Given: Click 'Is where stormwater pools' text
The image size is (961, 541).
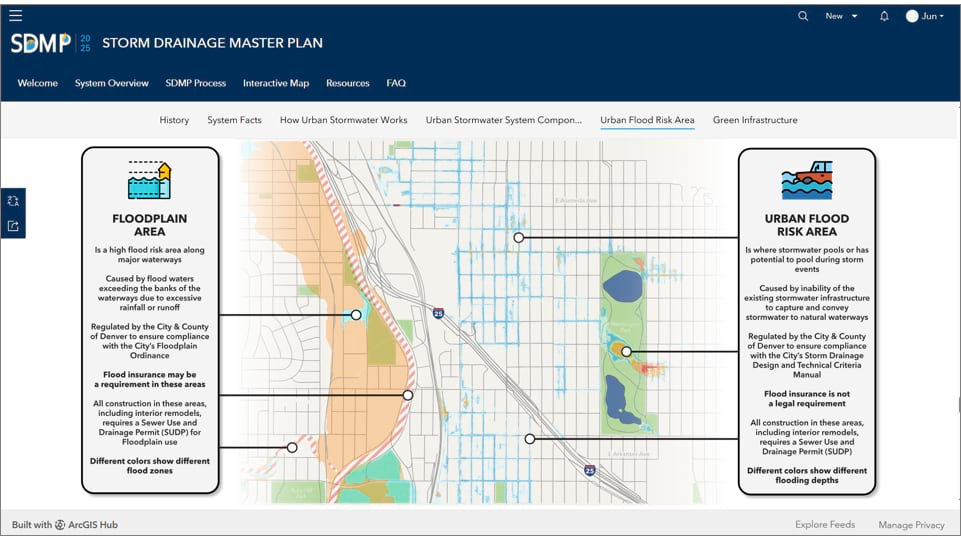Looking at the screenshot, I should [807, 259].
